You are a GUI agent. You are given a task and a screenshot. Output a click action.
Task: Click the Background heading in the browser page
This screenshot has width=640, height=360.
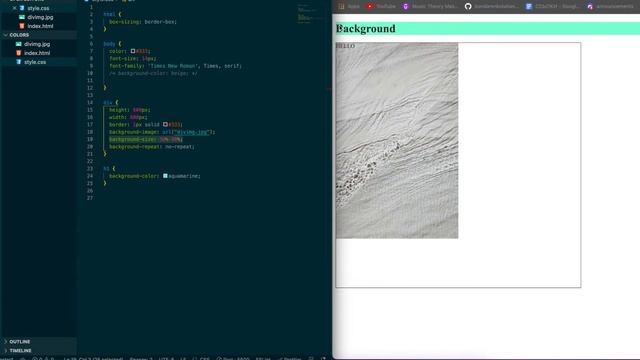click(366, 29)
